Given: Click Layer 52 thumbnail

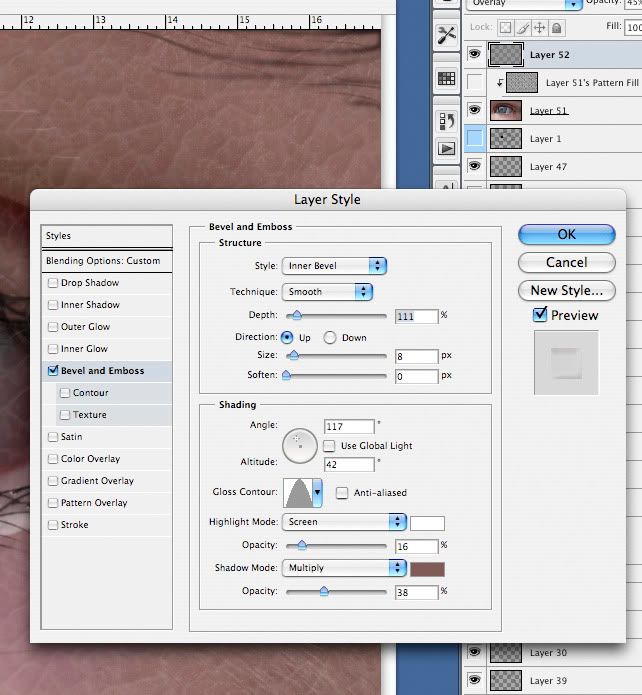Looking at the screenshot, I should click(506, 55).
